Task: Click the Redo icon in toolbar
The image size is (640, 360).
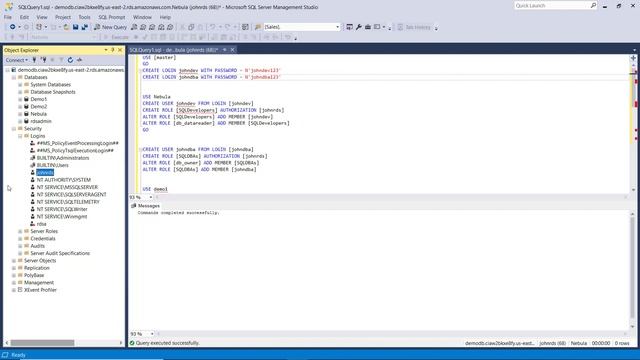Action: coord(227,27)
